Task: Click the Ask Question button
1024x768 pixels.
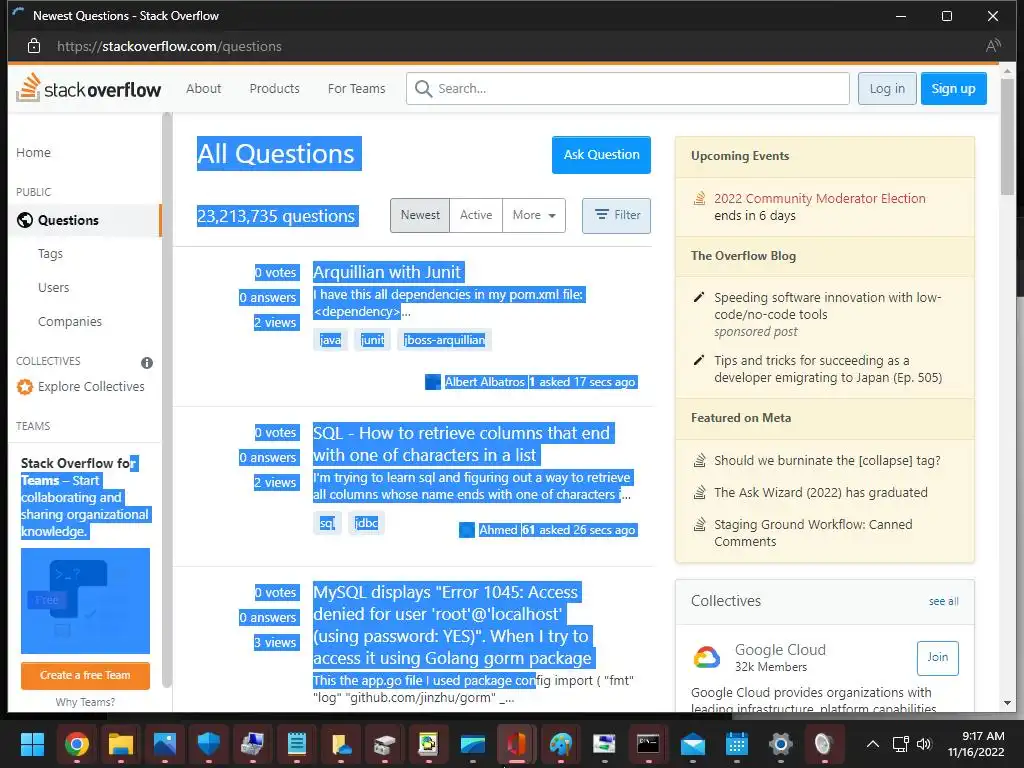Action: tap(601, 155)
